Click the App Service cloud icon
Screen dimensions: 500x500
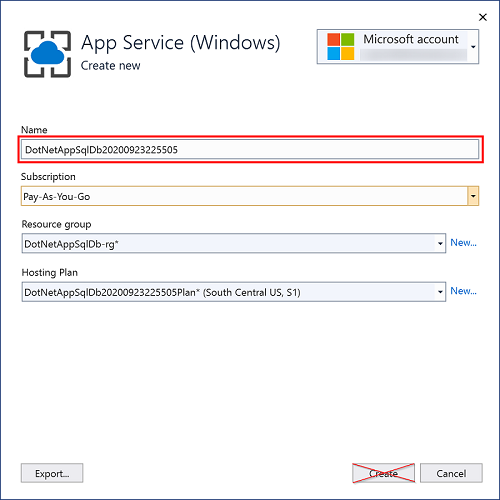click(47, 54)
